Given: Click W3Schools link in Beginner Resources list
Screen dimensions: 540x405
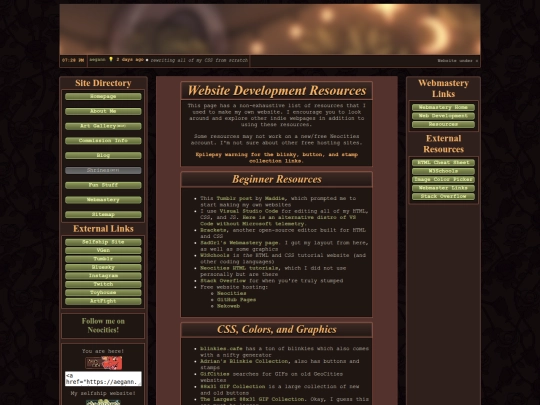Looking at the screenshot, I should pyautogui.click(x=215, y=256).
